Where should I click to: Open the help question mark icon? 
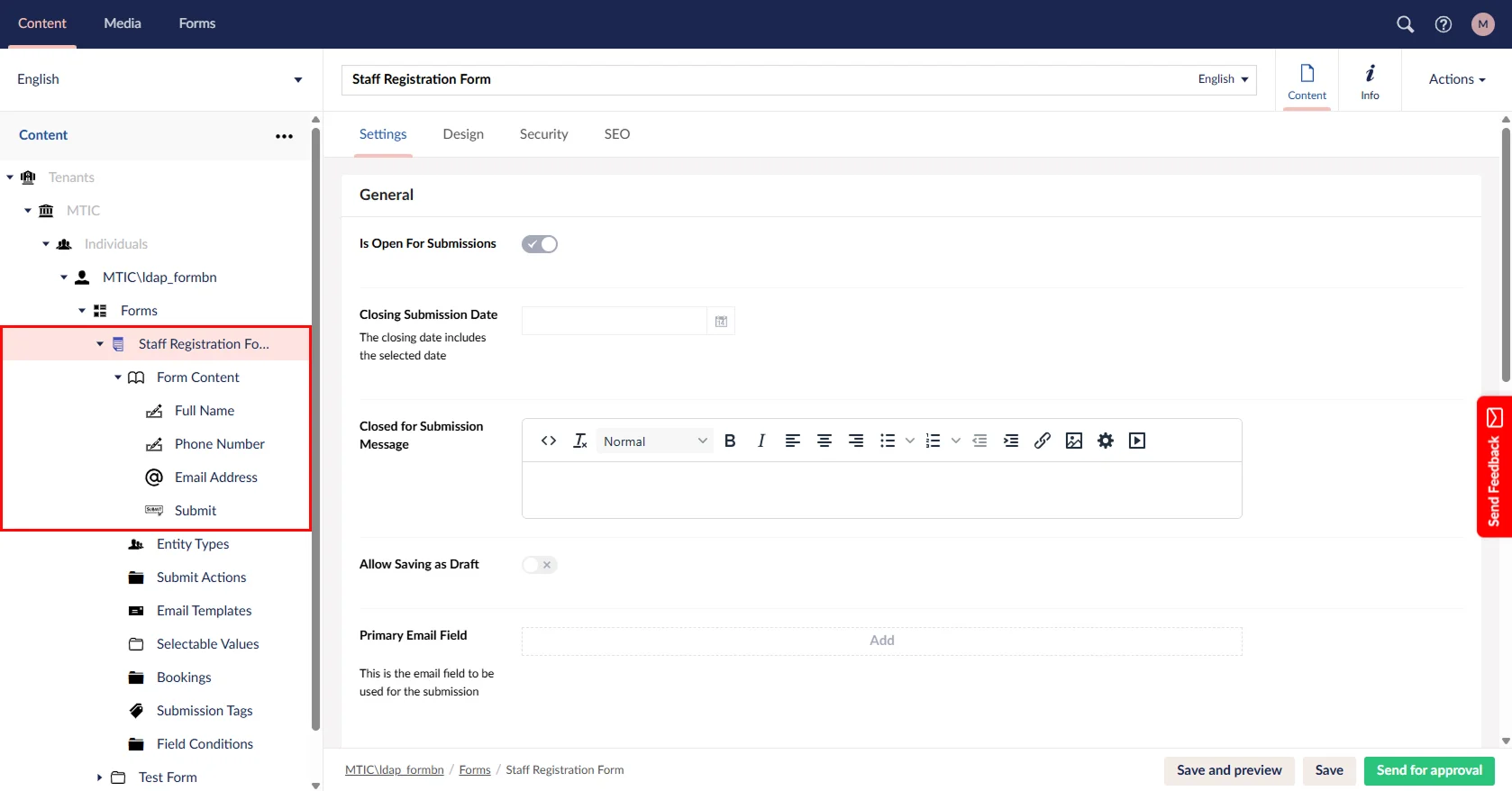tap(1443, 24)
